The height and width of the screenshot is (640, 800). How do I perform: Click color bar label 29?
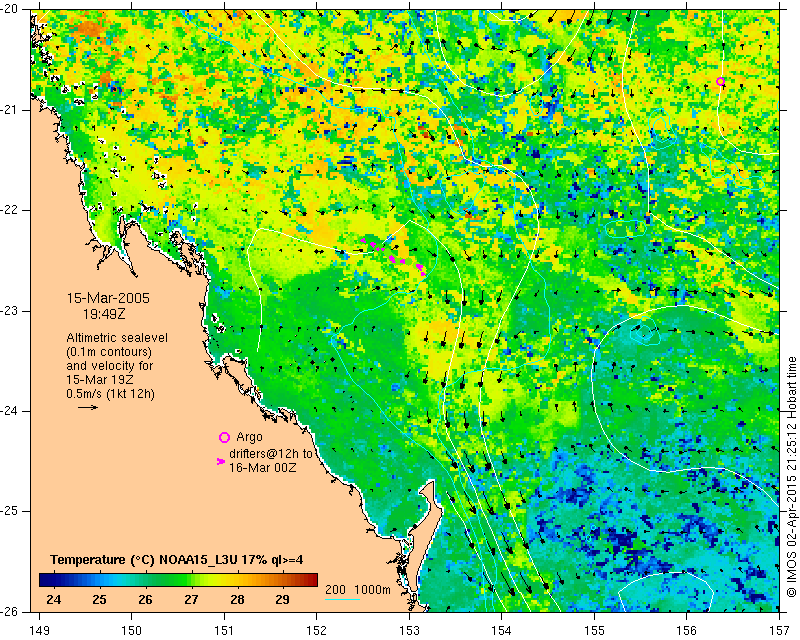pos(283,600)
